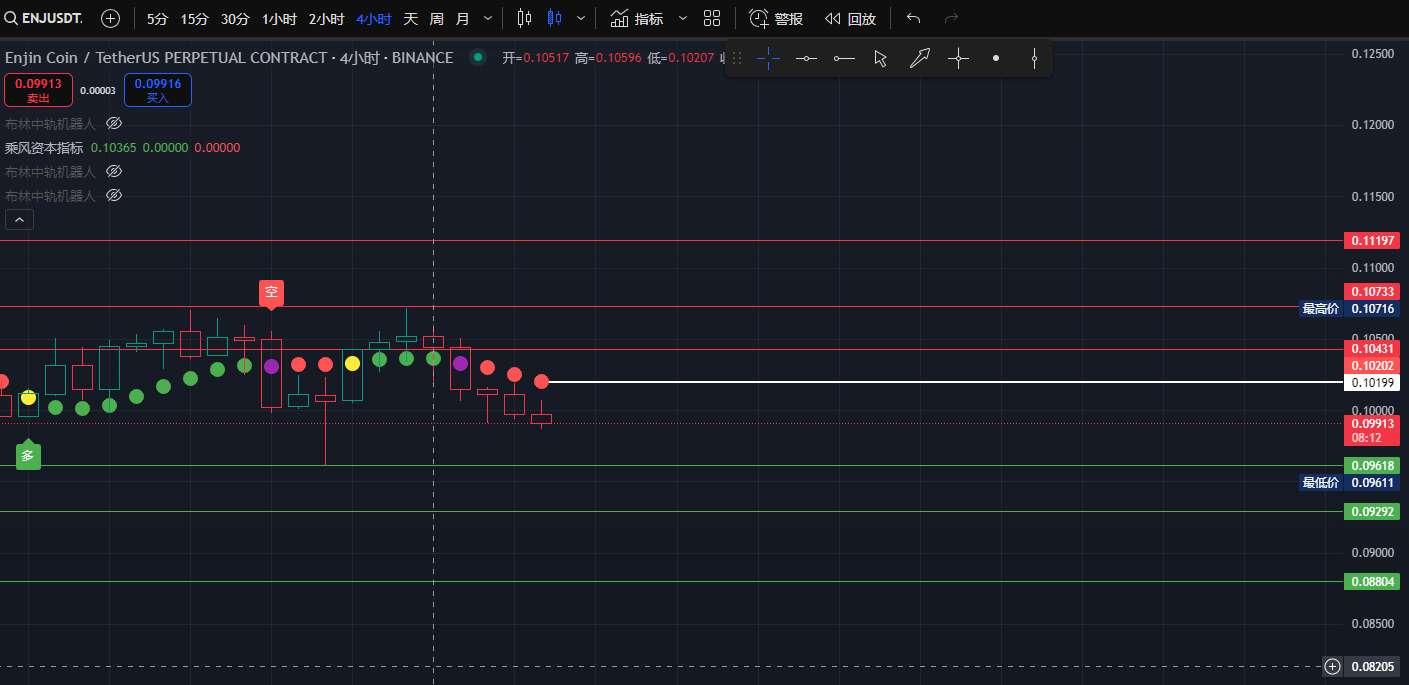Image resolution: width=1409 pixels, height=685 pixels.
Task: Show the 布林中轨机器人 indicator directly below 乘风资本指标
Action: pos(113,171)
